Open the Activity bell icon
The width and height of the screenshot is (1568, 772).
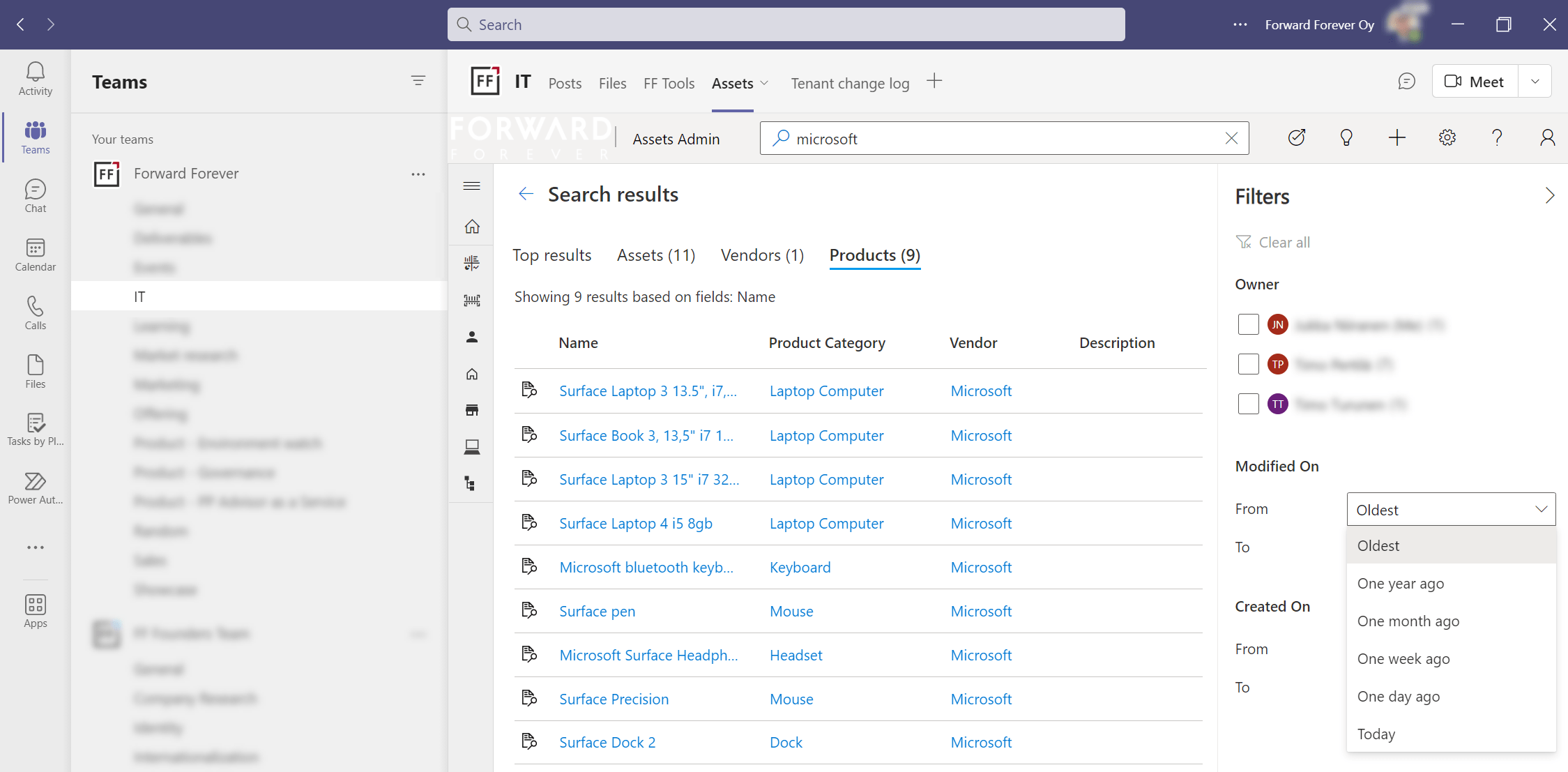[35, 78]
